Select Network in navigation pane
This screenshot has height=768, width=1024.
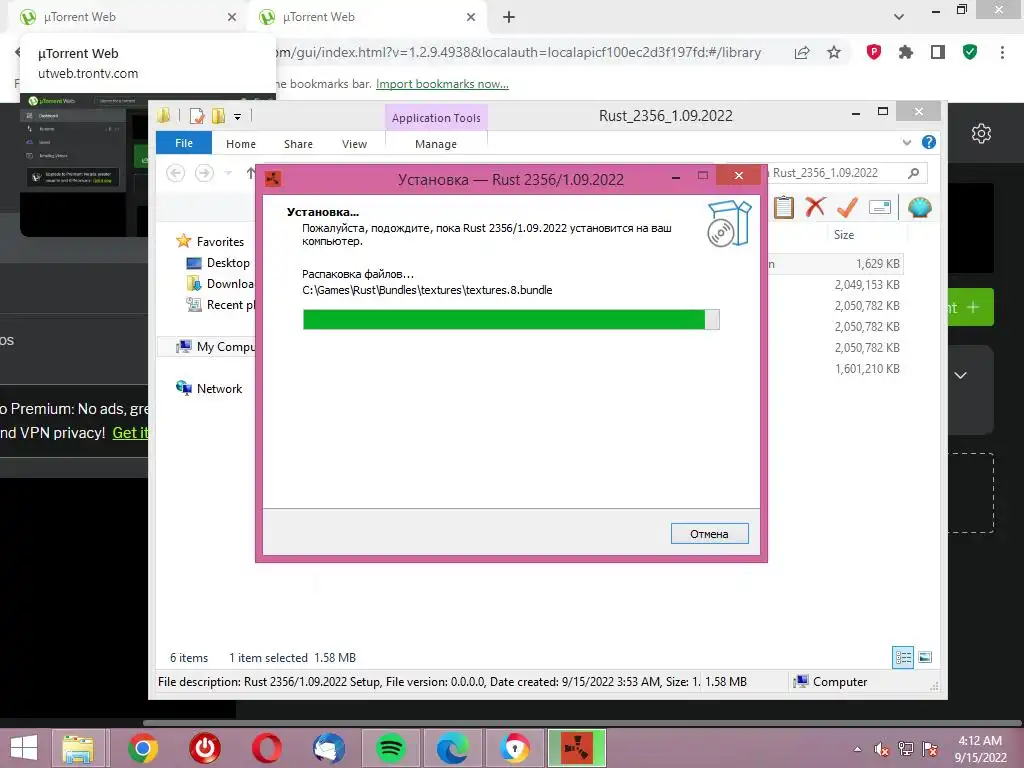tap(209, 389)
